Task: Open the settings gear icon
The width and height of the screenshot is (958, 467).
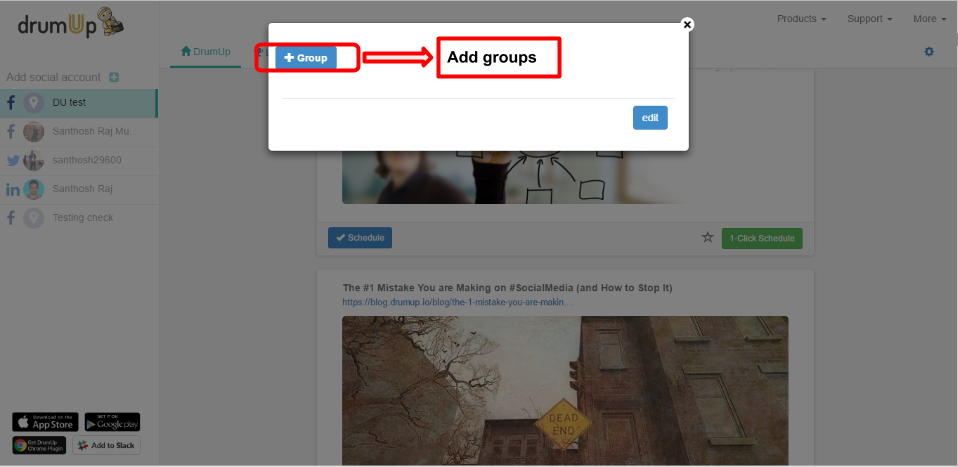Action: [929, 52]
